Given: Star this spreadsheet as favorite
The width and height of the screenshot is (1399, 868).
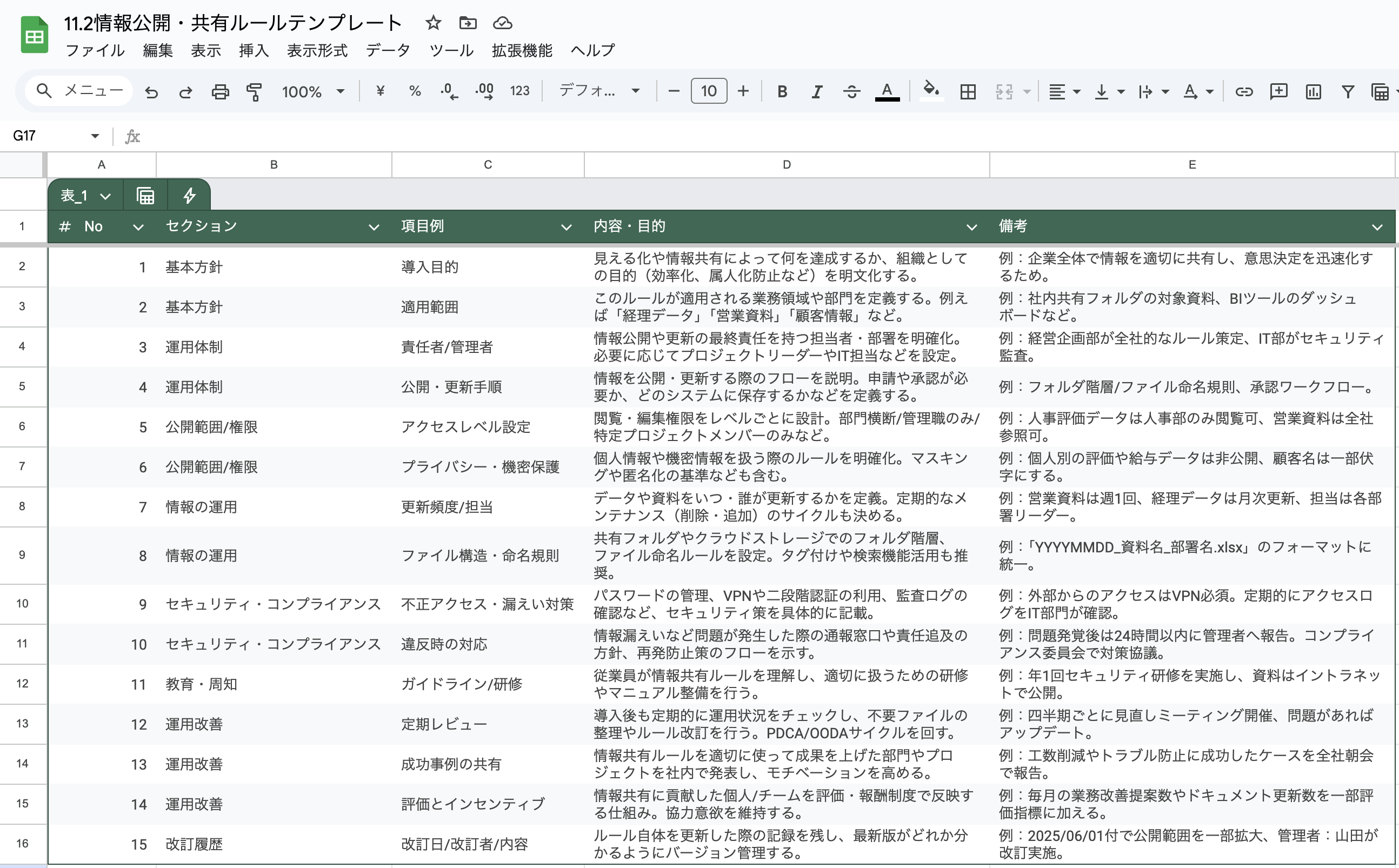Looking at the screenshot, I should (434, 23).
